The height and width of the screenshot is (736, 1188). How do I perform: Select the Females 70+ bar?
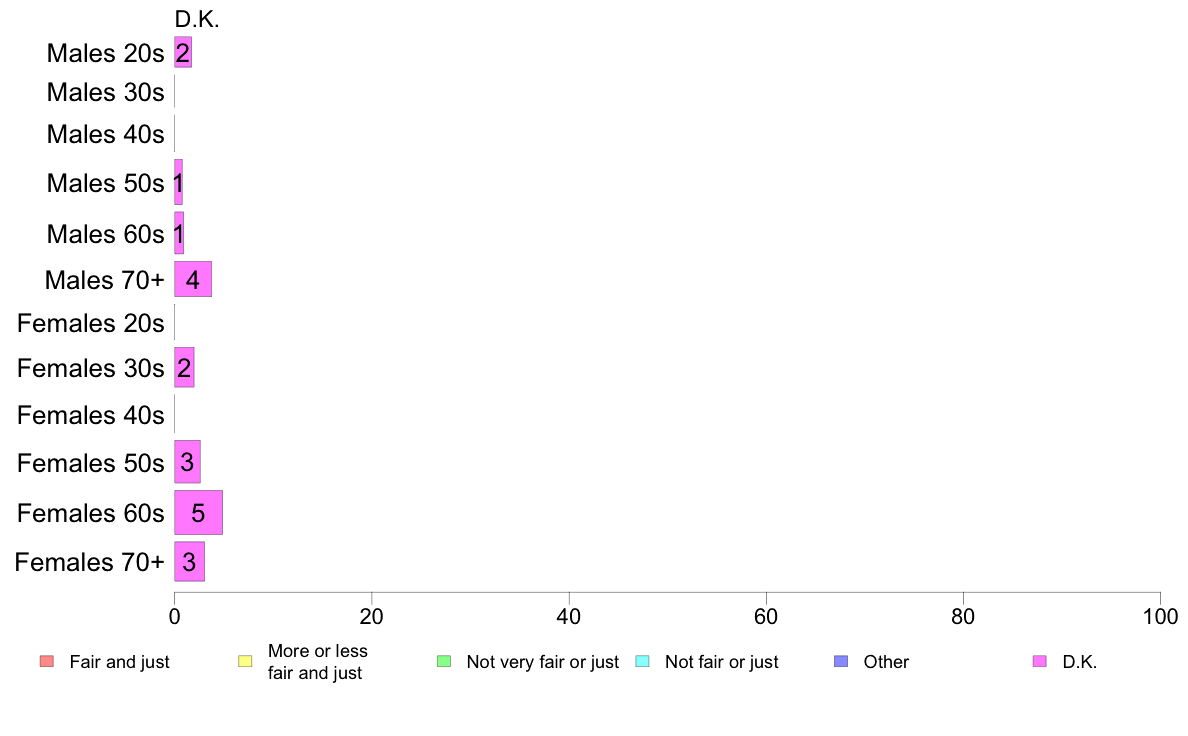click(189, 562)
